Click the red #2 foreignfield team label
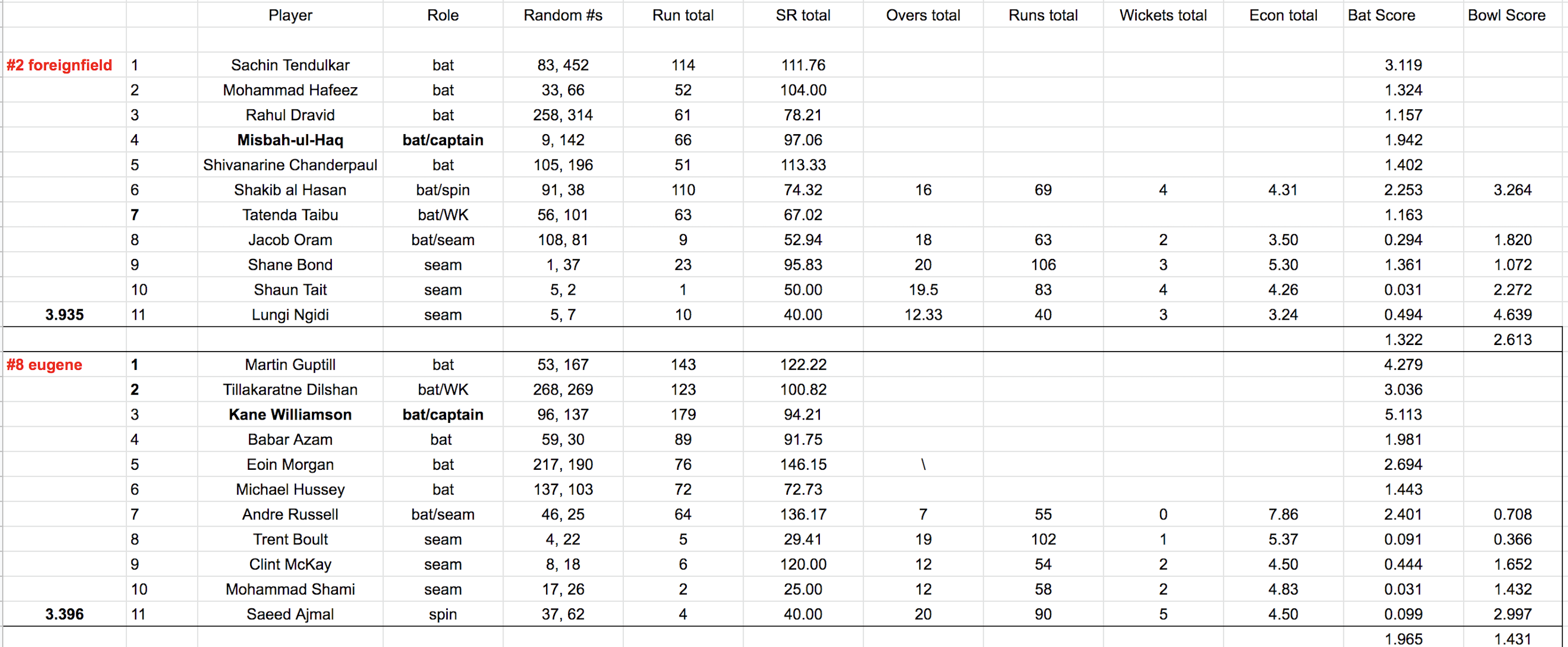The width and height of the screenshot is (1568, 647). point(59,65)
